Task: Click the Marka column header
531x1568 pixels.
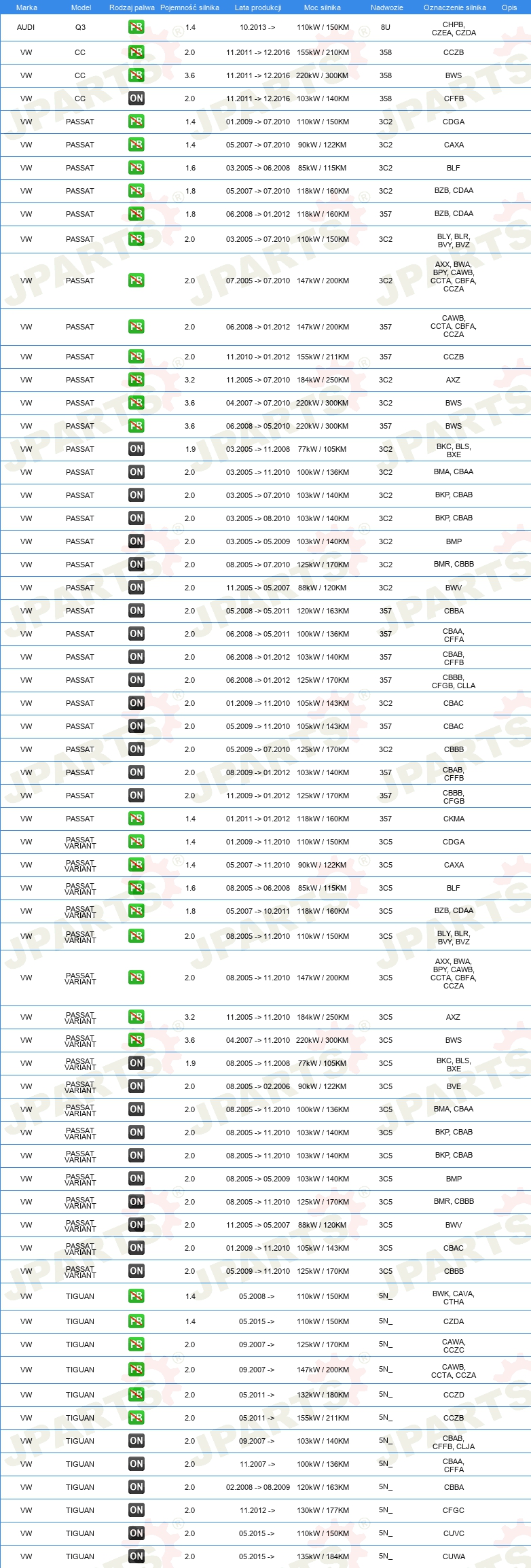Action: click(x=26, y=7)
